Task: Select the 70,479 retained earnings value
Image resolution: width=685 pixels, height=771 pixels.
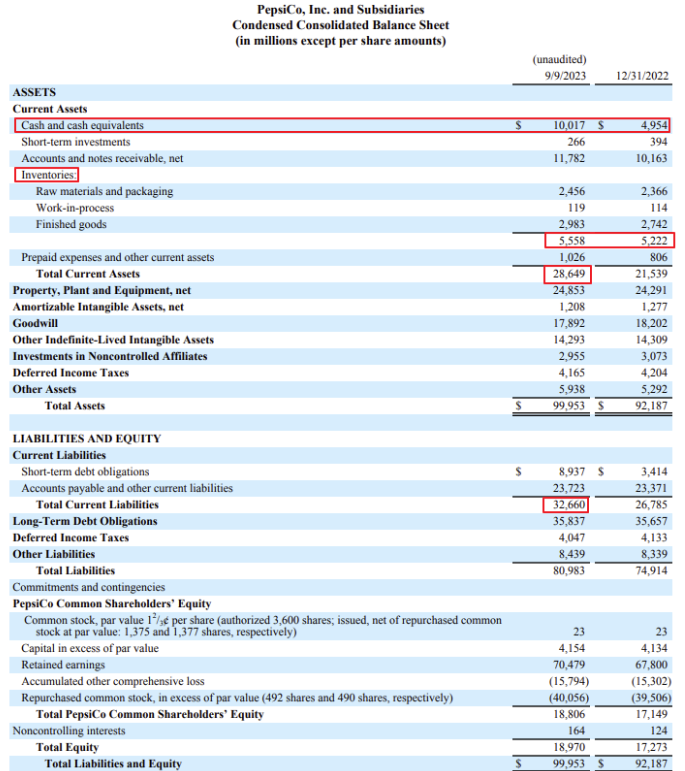Action: click(x=569, y=665)
